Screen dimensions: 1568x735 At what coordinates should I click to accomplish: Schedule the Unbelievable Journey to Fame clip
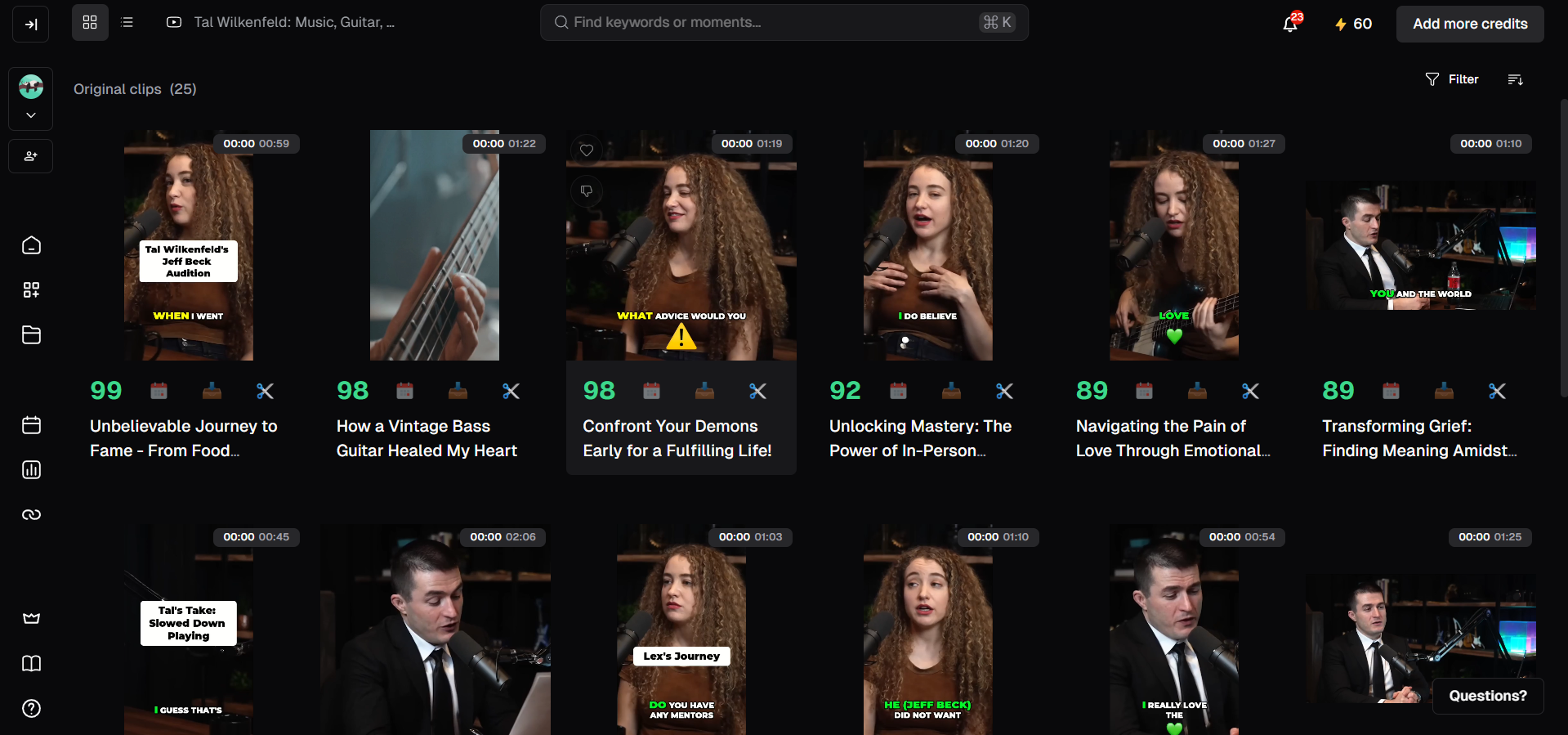tap(159, 391)
